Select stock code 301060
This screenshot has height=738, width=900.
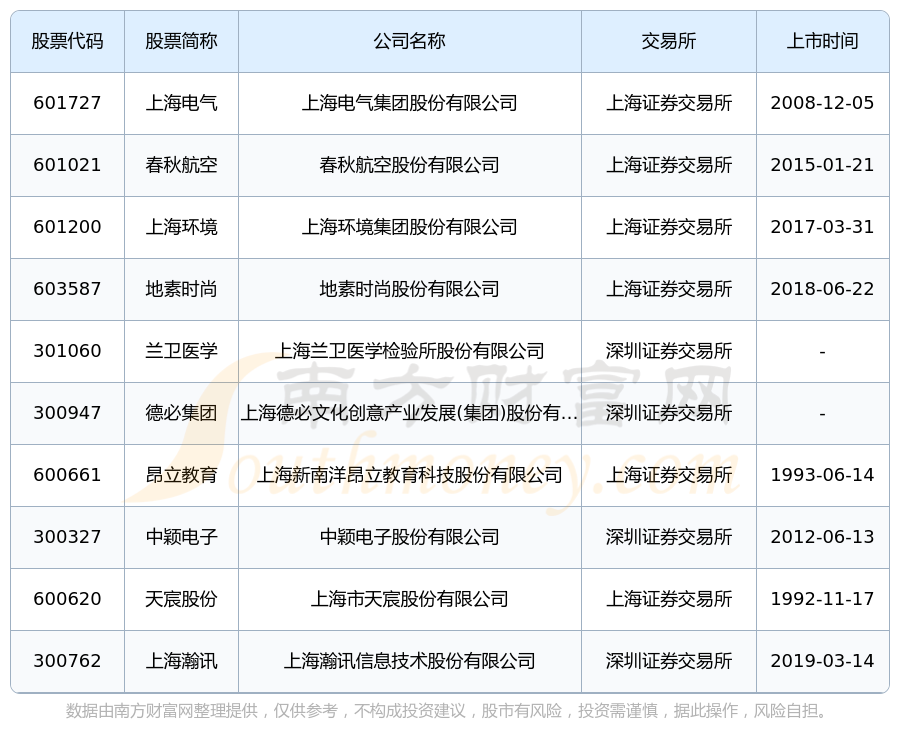tap(67, 351)
